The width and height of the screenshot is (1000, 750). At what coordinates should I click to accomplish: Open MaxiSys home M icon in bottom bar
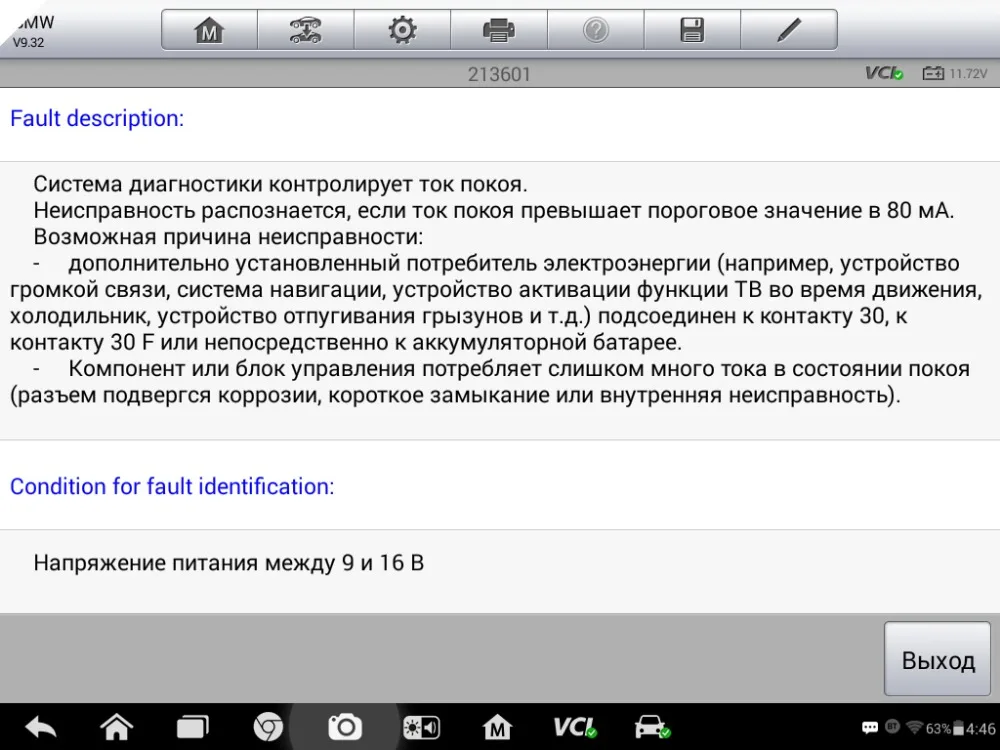[x=497, y=727]
